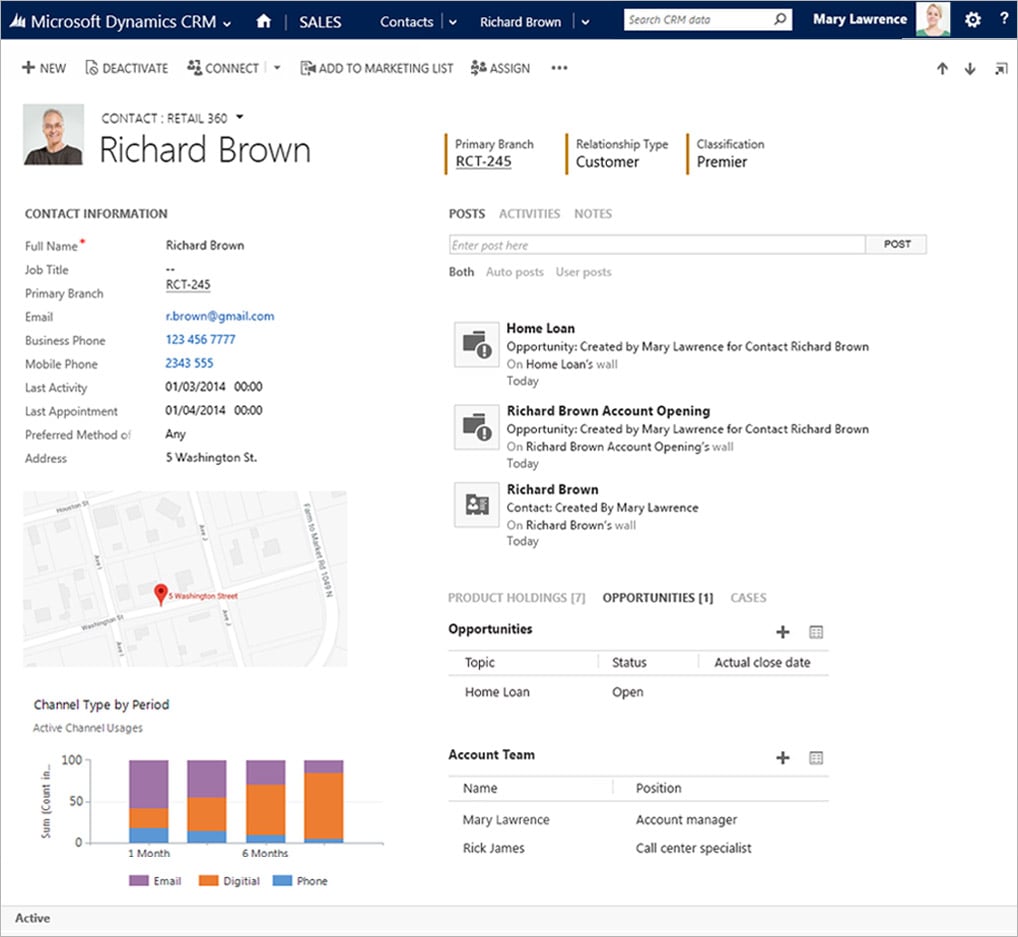
Task: Filter the wall to Auto posts only
Action: pos(515,271)
